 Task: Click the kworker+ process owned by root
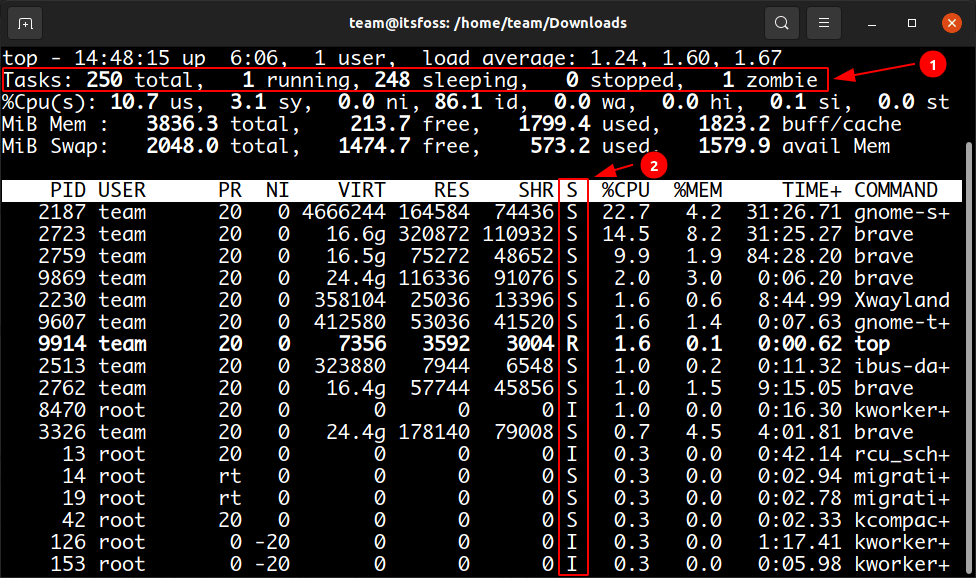tap(902, 409)
